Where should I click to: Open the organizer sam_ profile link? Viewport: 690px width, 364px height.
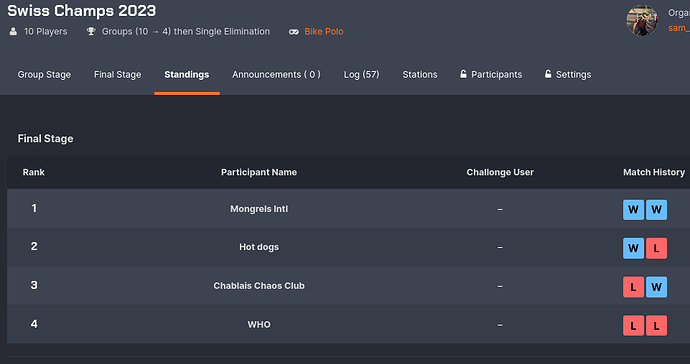point(679,28)
